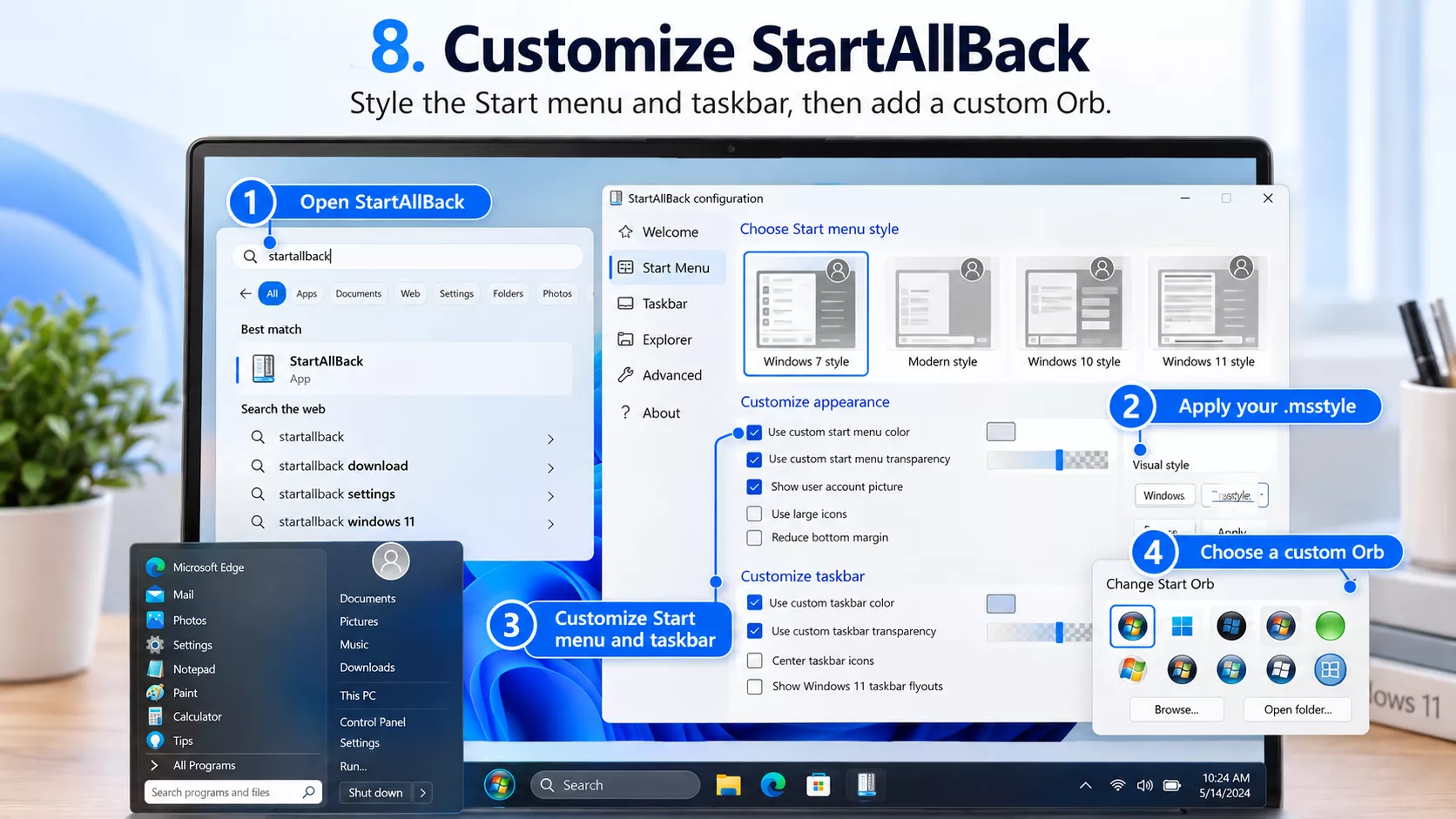Screen dimensions: 1456x819
Task: Go back using search panel arrow
Action: pos(246,293)
